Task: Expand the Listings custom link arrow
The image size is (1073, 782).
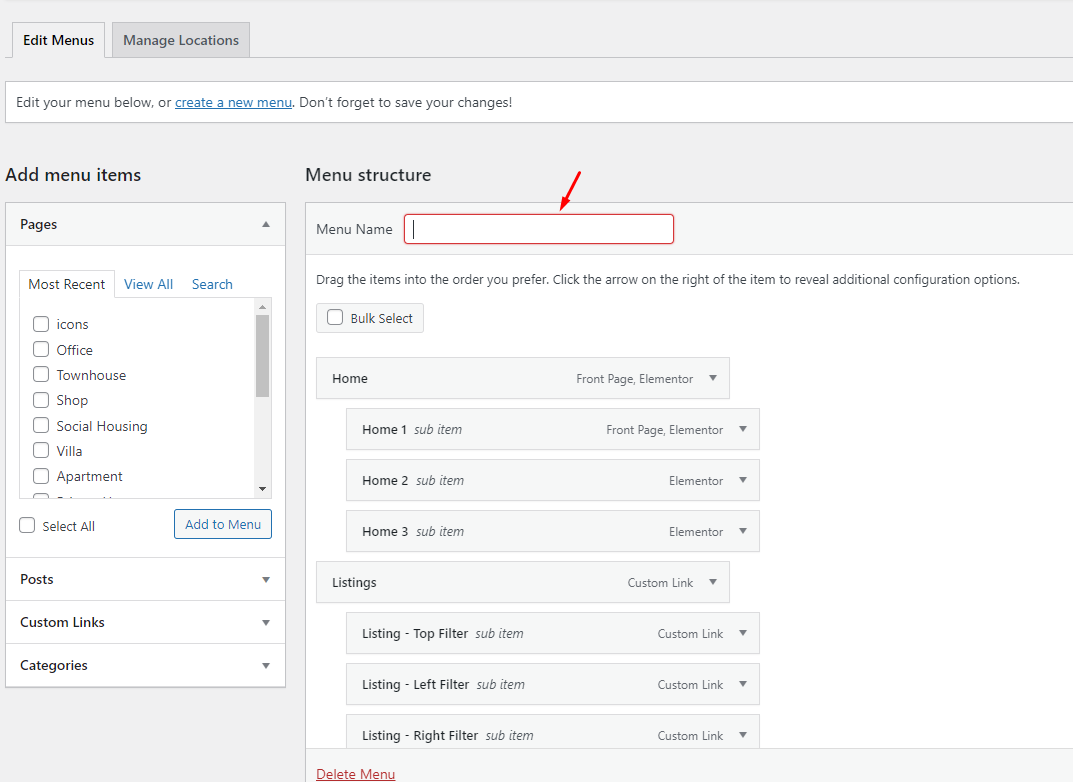Action: pos(713,582)
